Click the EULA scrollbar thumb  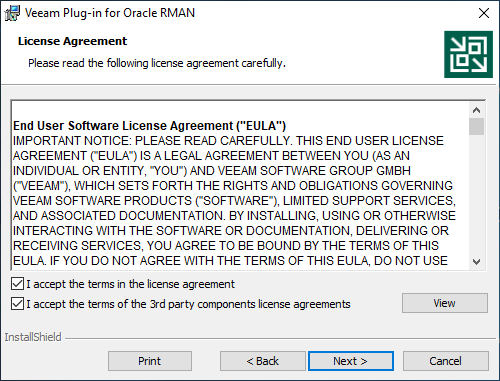point(476,126)
